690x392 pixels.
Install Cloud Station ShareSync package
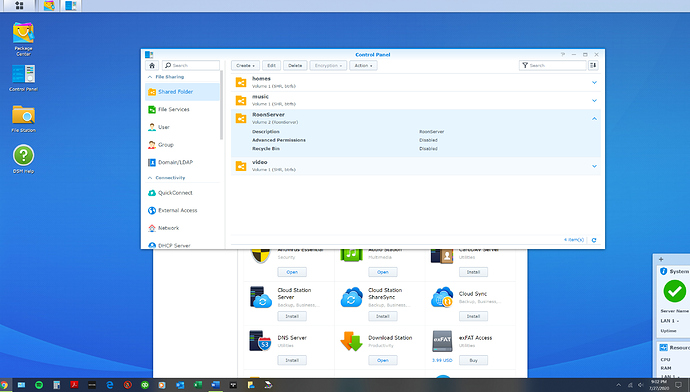382,316
